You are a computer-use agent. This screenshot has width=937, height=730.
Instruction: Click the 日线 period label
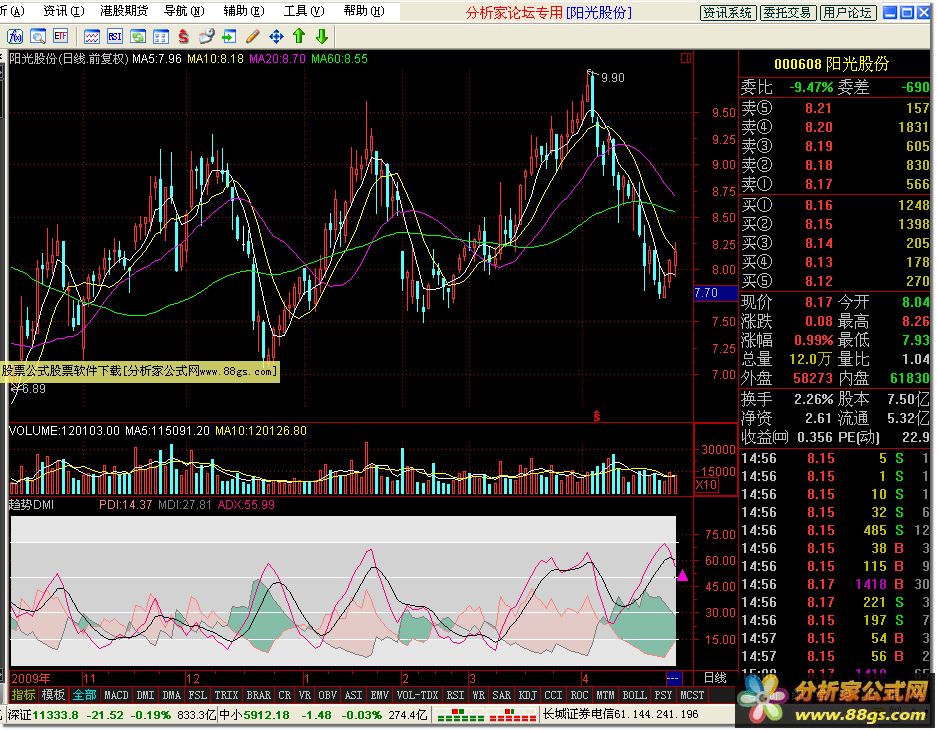coord(715,678)
